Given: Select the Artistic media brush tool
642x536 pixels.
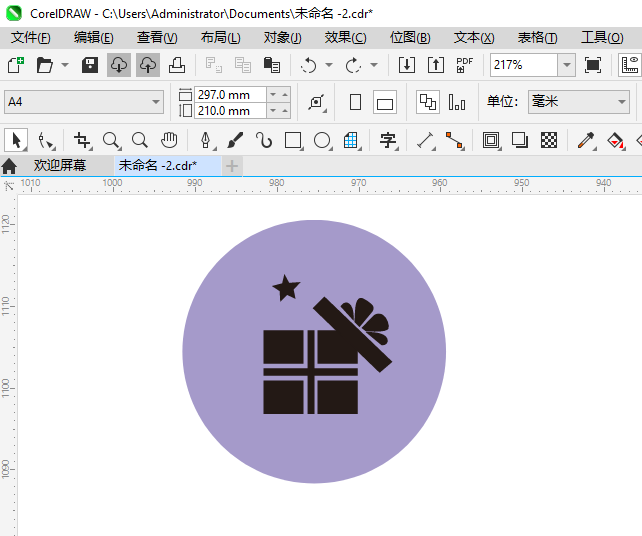Looking at the screenshot, I should (x=235, y=140).
